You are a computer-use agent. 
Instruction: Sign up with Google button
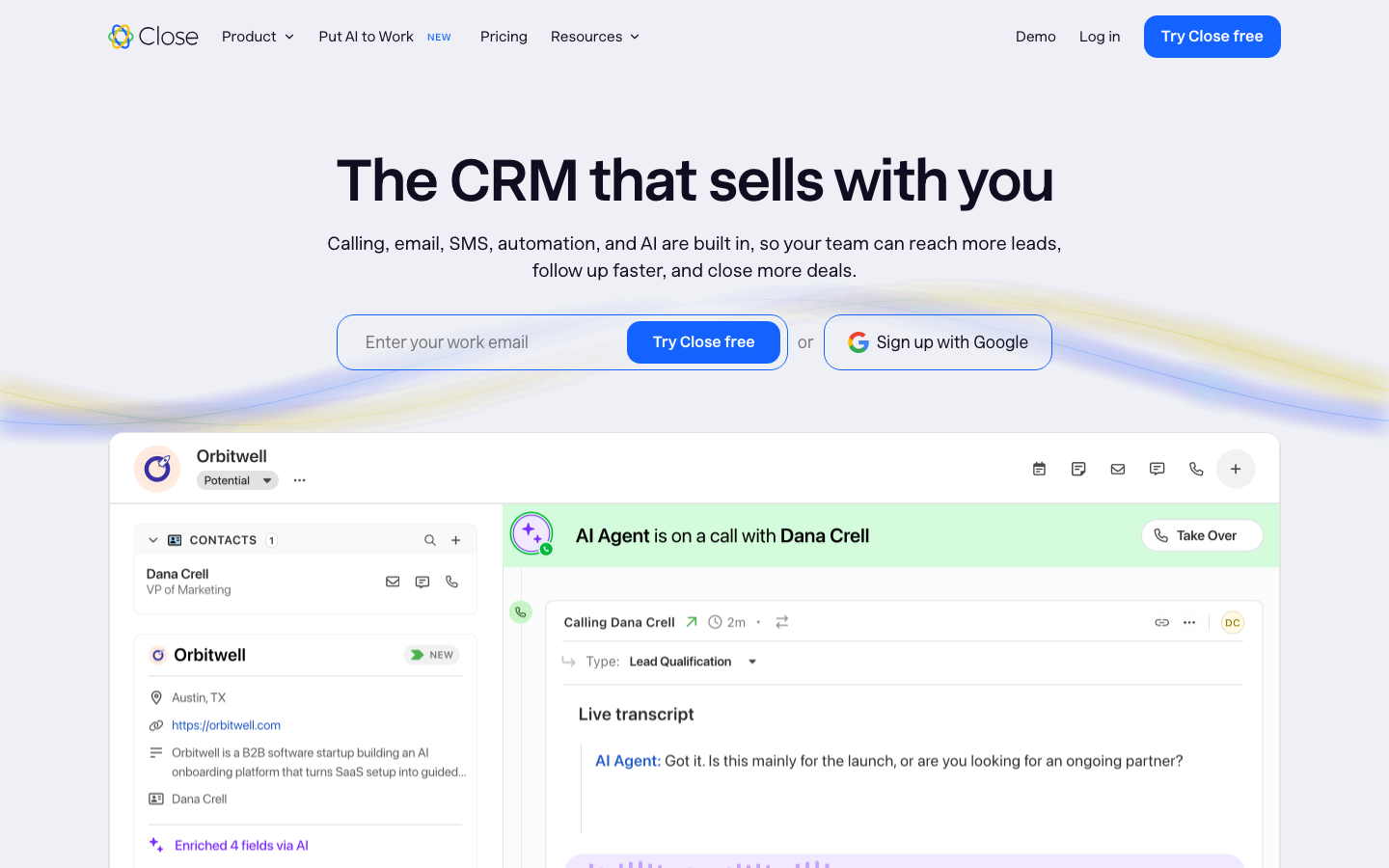[938, 342]
